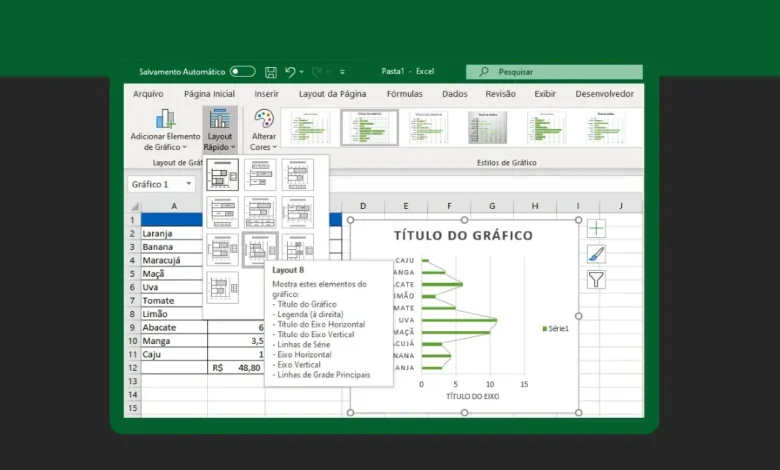
Task: Click the TÍTULO DO GRÁFICO chart title
Action: pyautogui.click(x=463, y=235)
